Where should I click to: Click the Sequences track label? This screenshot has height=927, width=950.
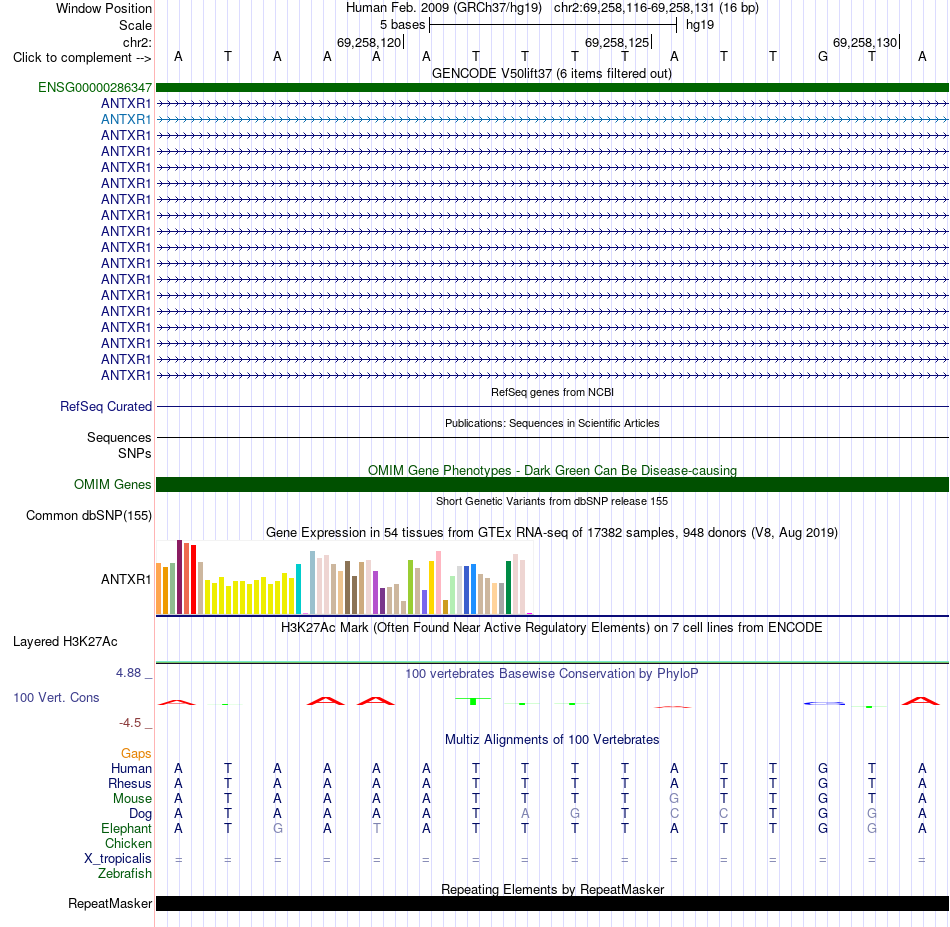click(119, 437)
